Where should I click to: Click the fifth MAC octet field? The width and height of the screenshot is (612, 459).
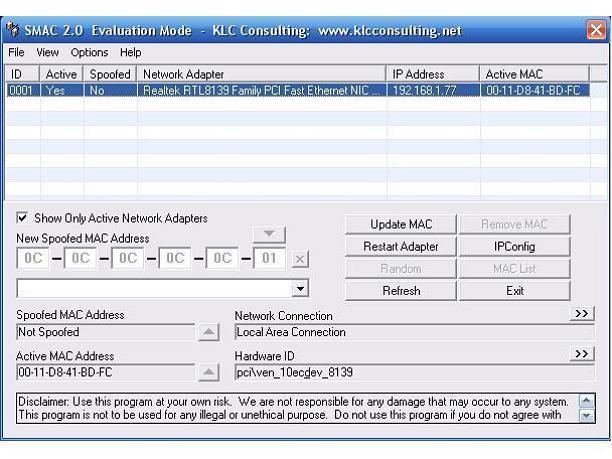pyautogui.click(x=222, y=258)
